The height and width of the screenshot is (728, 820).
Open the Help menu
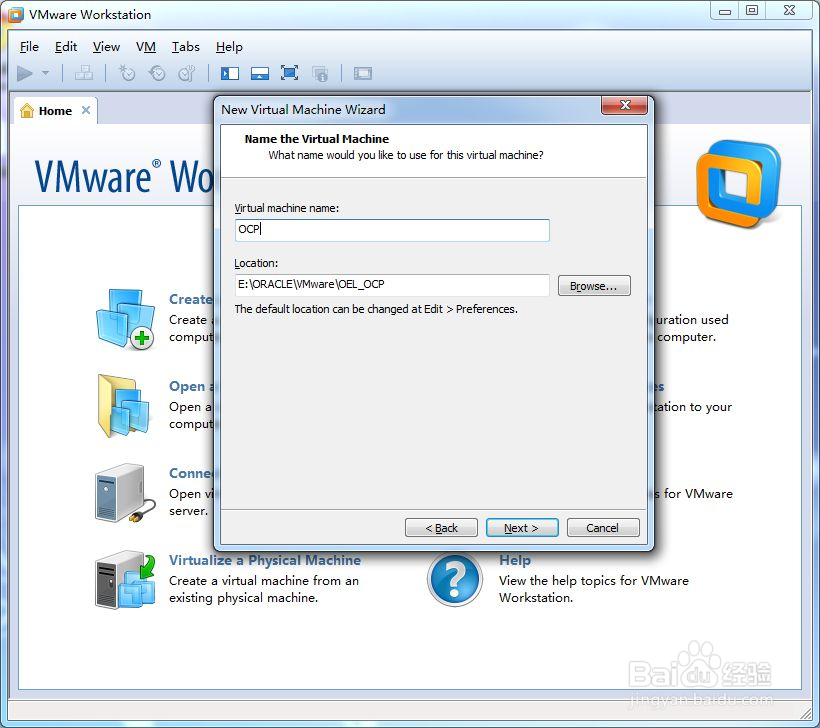[229, 47]
